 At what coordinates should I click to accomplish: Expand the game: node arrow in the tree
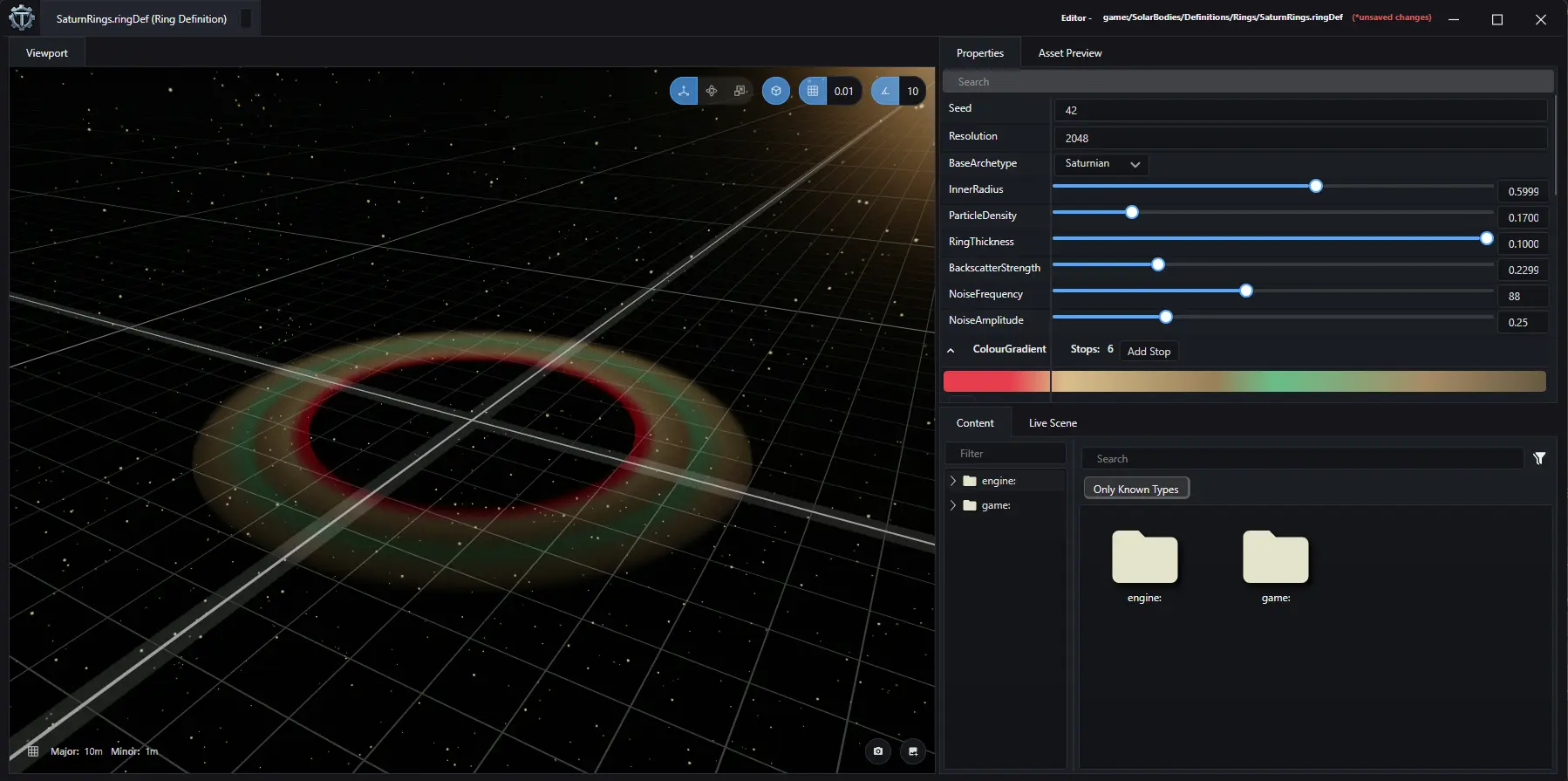tap(953, 505)
